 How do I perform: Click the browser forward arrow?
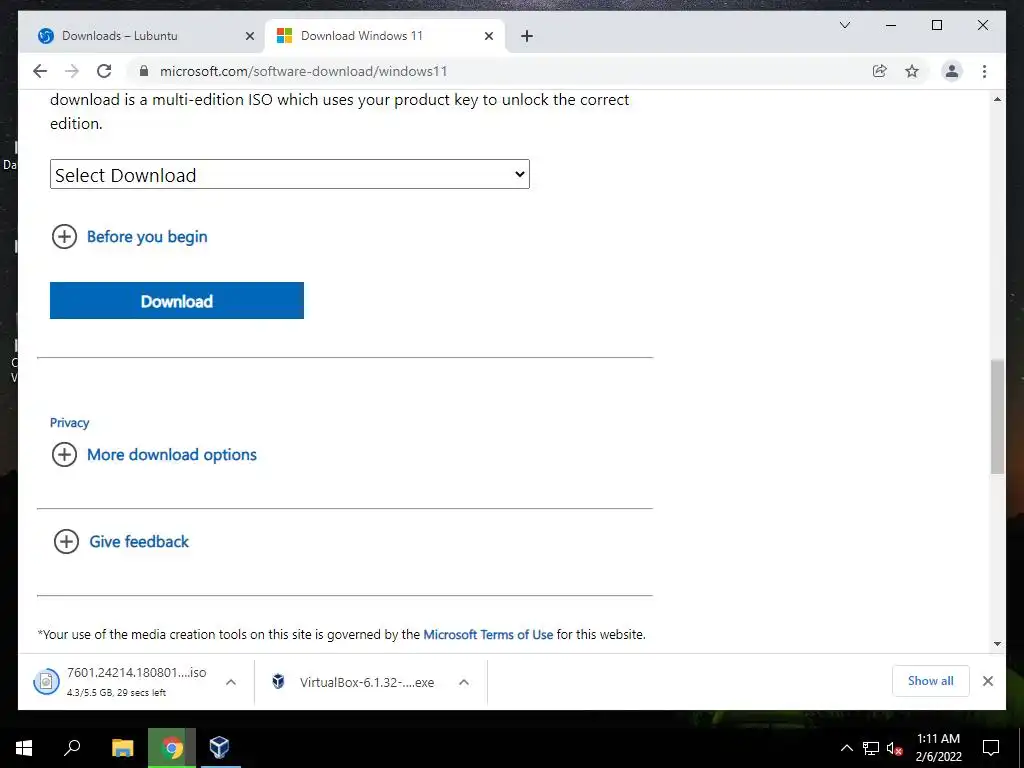72,71
